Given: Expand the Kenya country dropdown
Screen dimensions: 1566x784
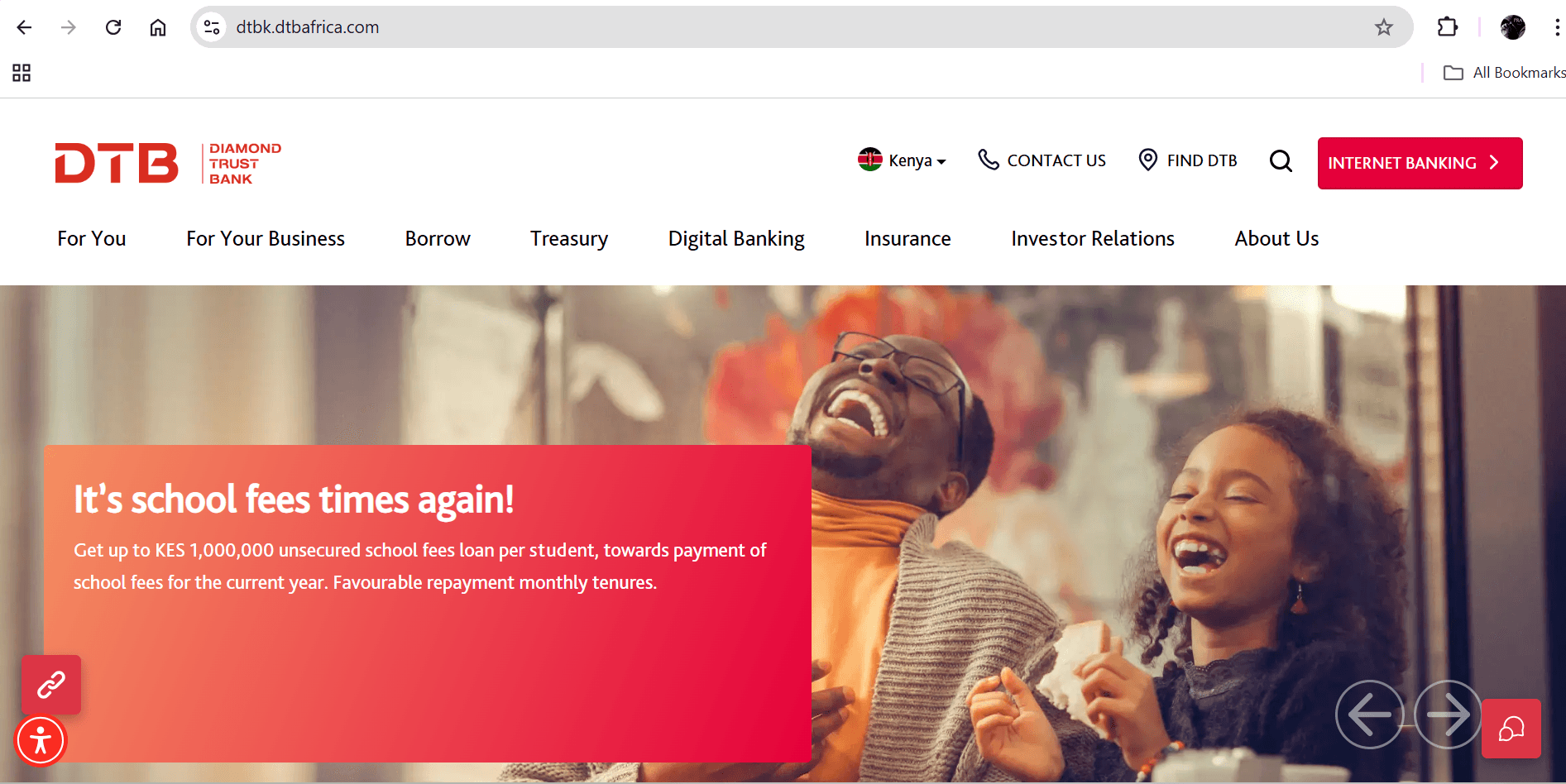Looking at the screenshot, I should pos(902,160).
